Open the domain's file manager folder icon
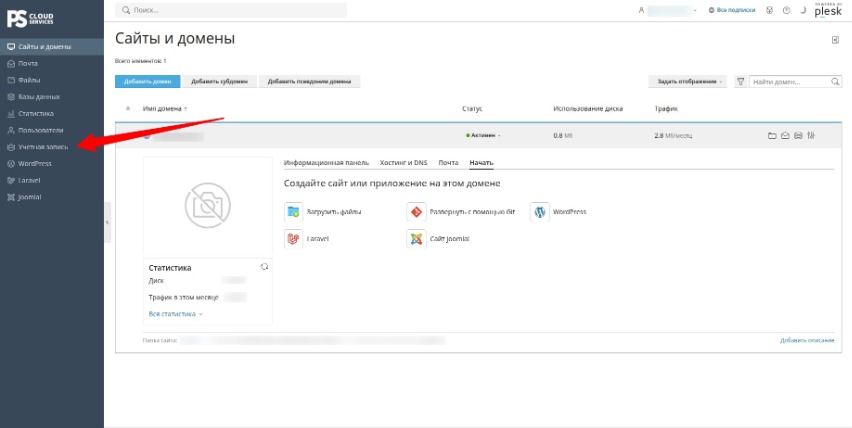The width and height of the screenshot is (852, 428). 772,136
